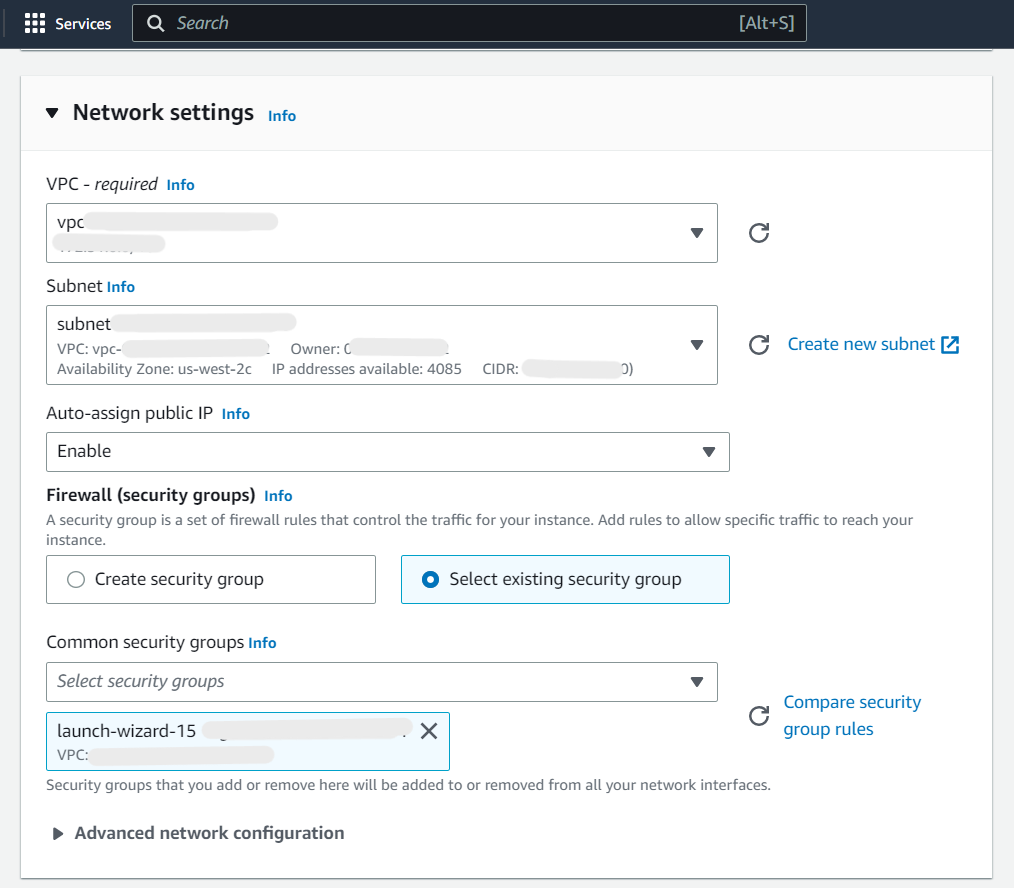Image resolution: width=1014 pixels, height=888 pixels.
Task: Refresh the VPC list
Action: pyautogui.click(x=759, y=233)
